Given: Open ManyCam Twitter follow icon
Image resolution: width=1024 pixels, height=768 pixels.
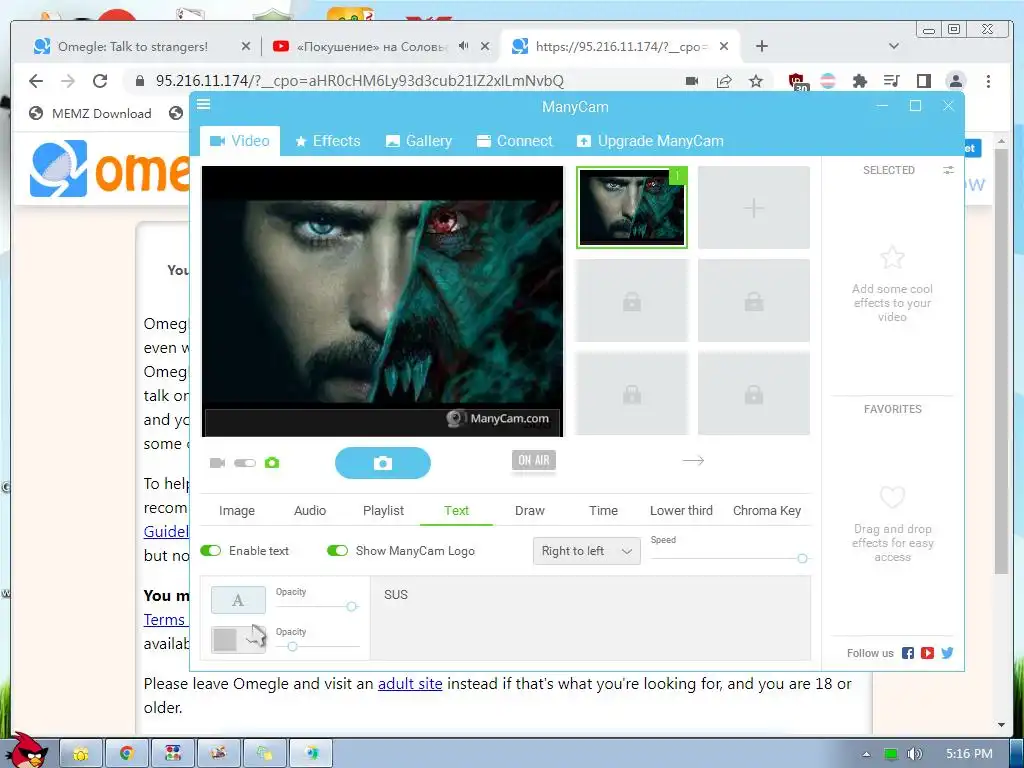Looking at the screenshot, I should click(x=948, y=653).
